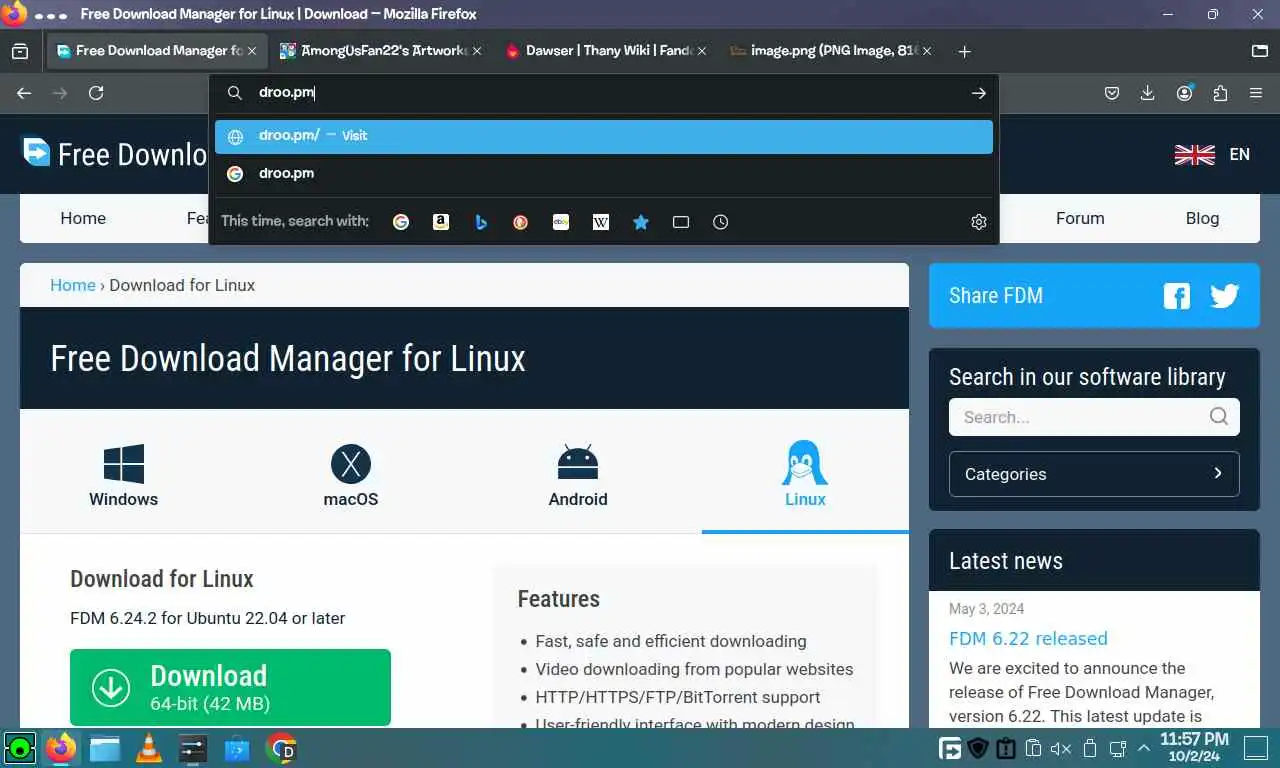Show hidden system tray icons
1280x768 pixels.
1144,748
